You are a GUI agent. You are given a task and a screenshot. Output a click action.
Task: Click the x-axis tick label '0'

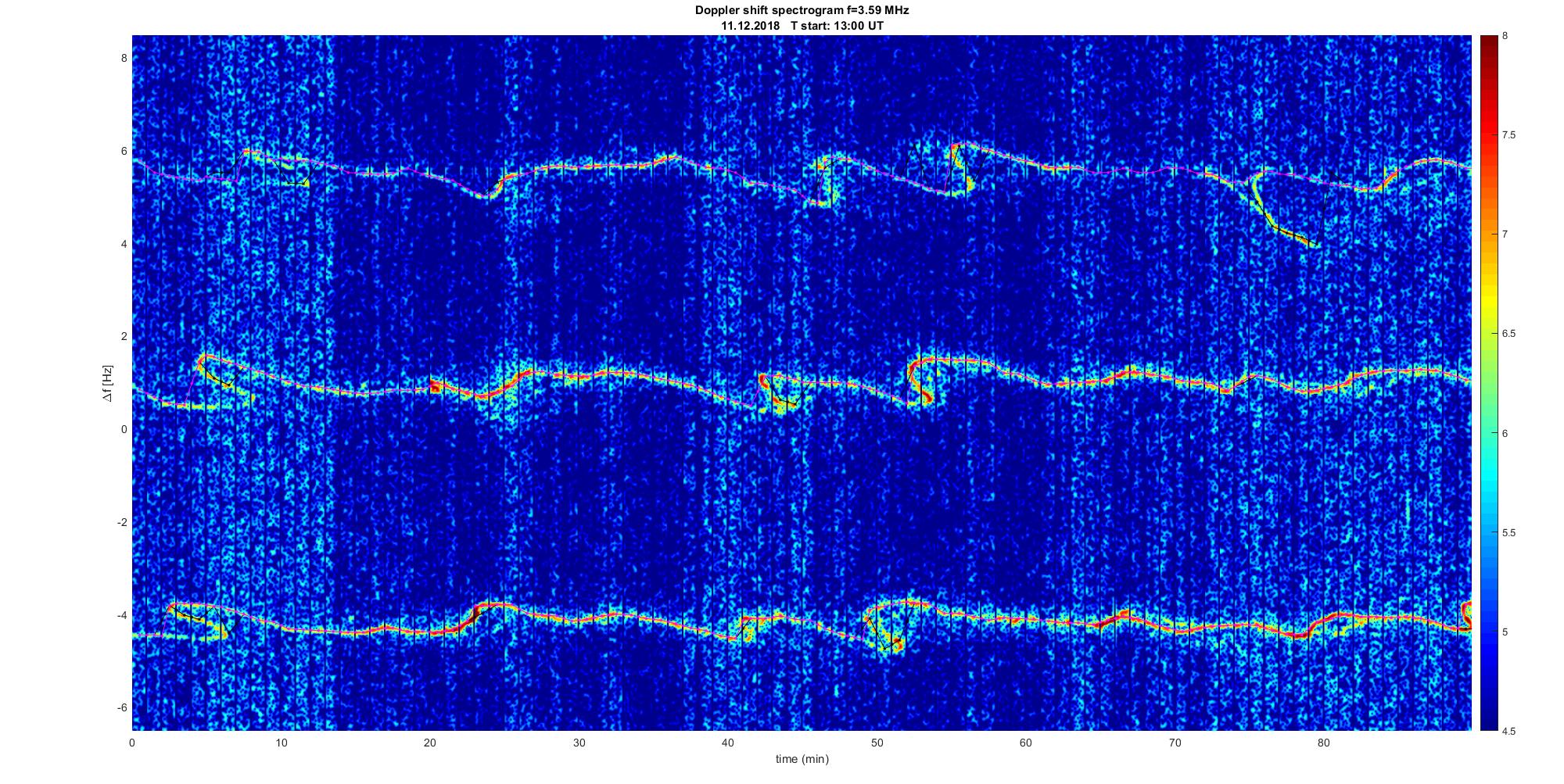(x=132, y=742)
